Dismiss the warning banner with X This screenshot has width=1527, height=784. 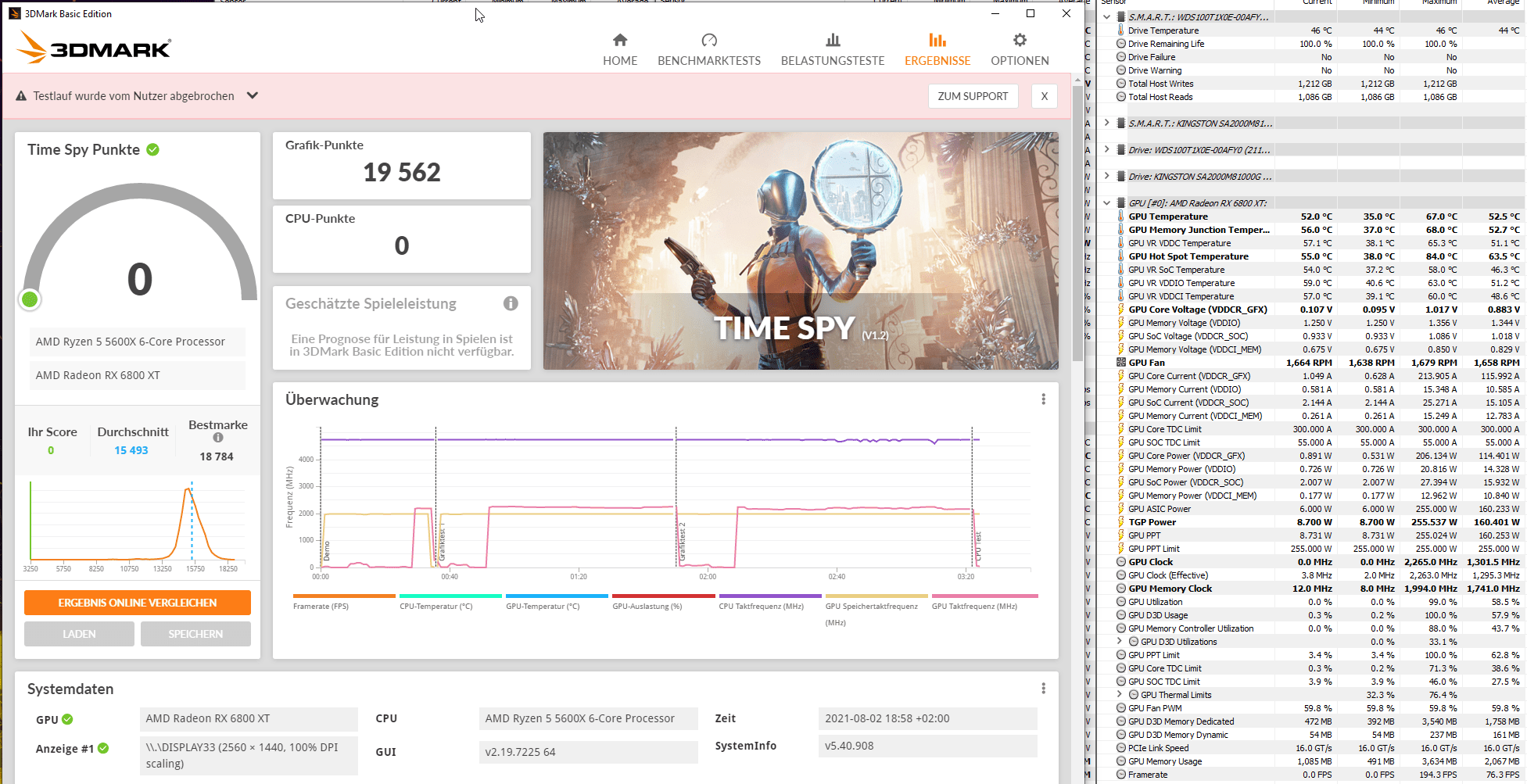(x=1045, y=96)
